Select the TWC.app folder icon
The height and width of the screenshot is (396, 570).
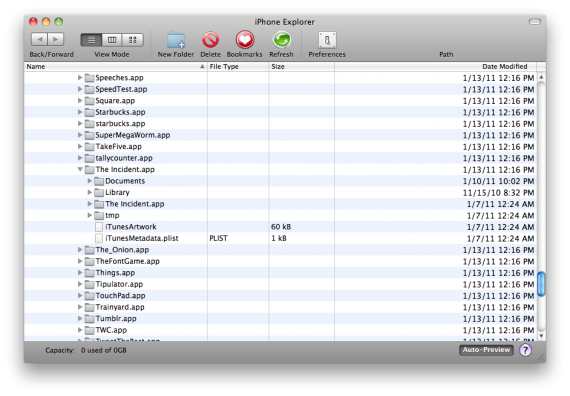89,330
